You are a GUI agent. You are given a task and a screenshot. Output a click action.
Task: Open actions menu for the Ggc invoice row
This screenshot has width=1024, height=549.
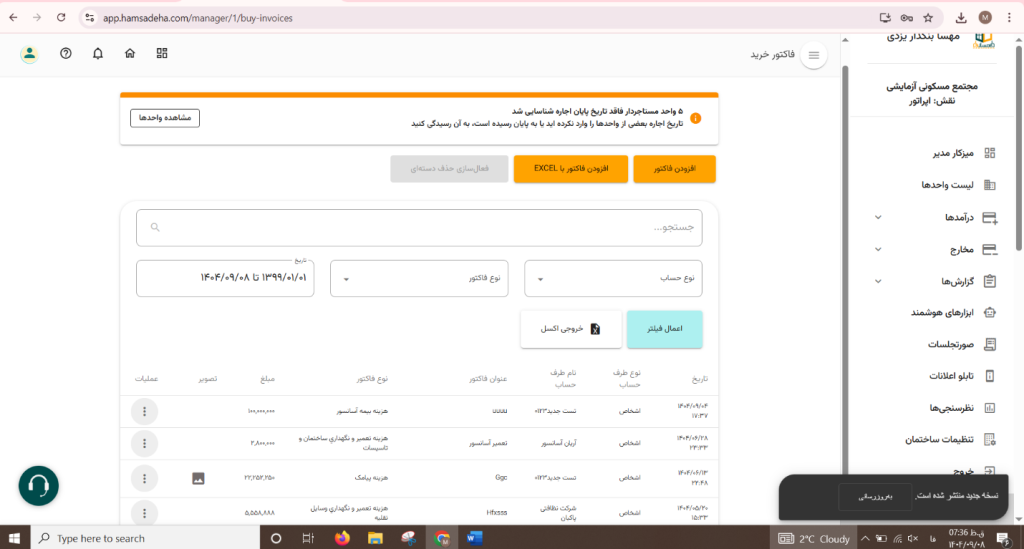(x=144, y=478)
